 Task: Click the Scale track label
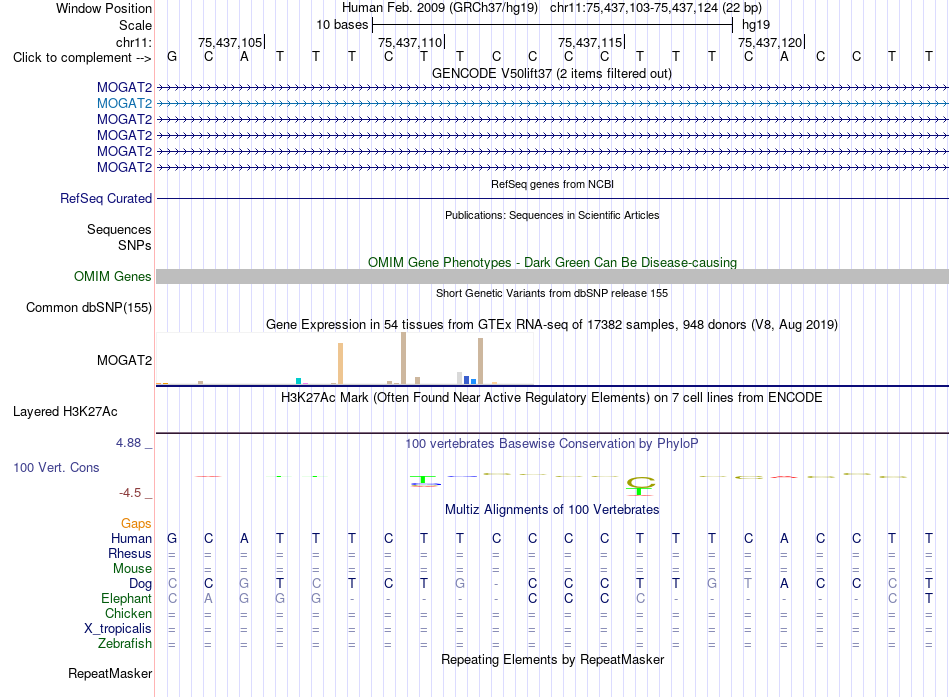(x=135, y=25)
